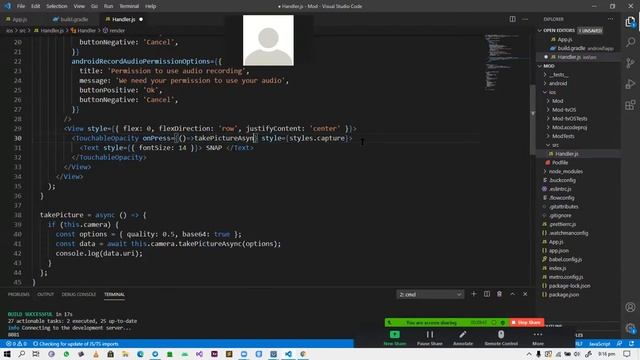Open metro.config.js in the explorer
The image size is (640, 360).
(x=566, y=277)
